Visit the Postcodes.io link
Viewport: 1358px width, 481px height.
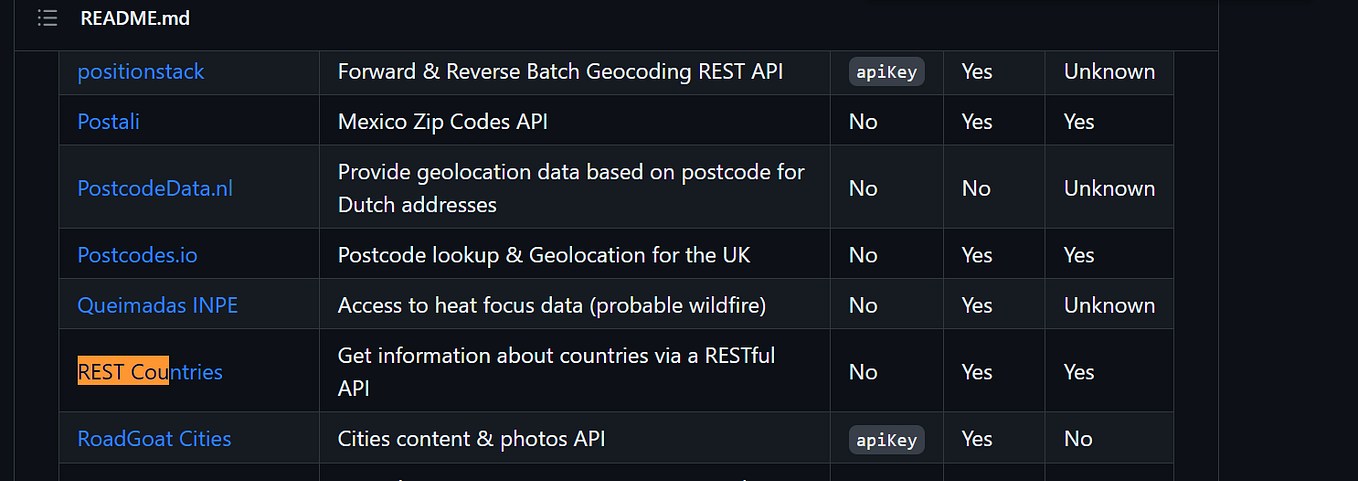[138, 255]
